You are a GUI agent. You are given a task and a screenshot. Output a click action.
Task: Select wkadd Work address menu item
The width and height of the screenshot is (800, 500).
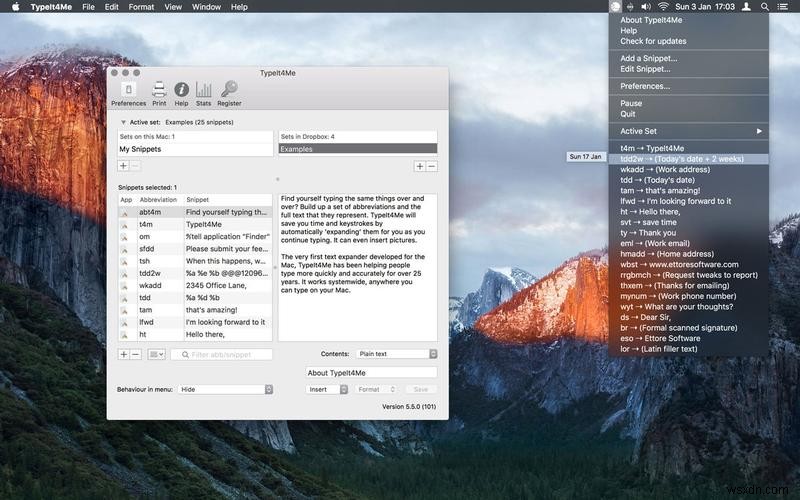click(x=689, y=169)
